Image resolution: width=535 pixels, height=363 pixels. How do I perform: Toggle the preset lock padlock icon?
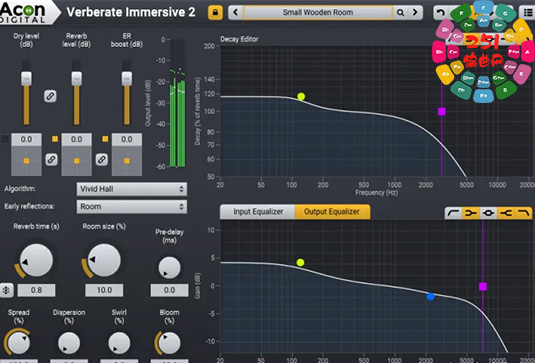pyautogui.click(x=215, y=13)
